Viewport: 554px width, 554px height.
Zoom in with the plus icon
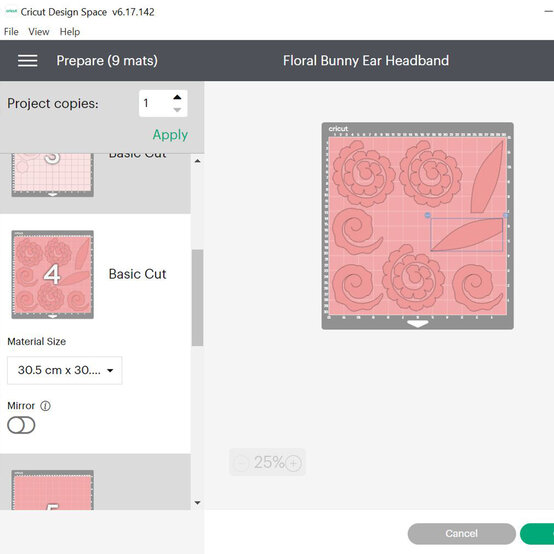[x=294, y=462]
